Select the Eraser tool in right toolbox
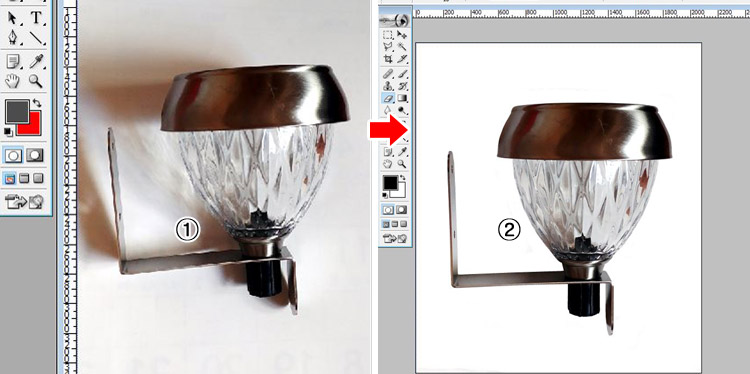Image resolution: width=750 pixels, height=374 pixels. pos(388,98)
